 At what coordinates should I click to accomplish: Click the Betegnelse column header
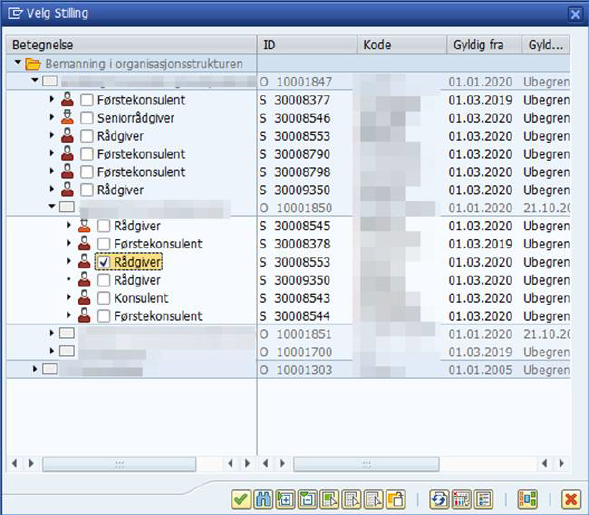click(131, 45)
